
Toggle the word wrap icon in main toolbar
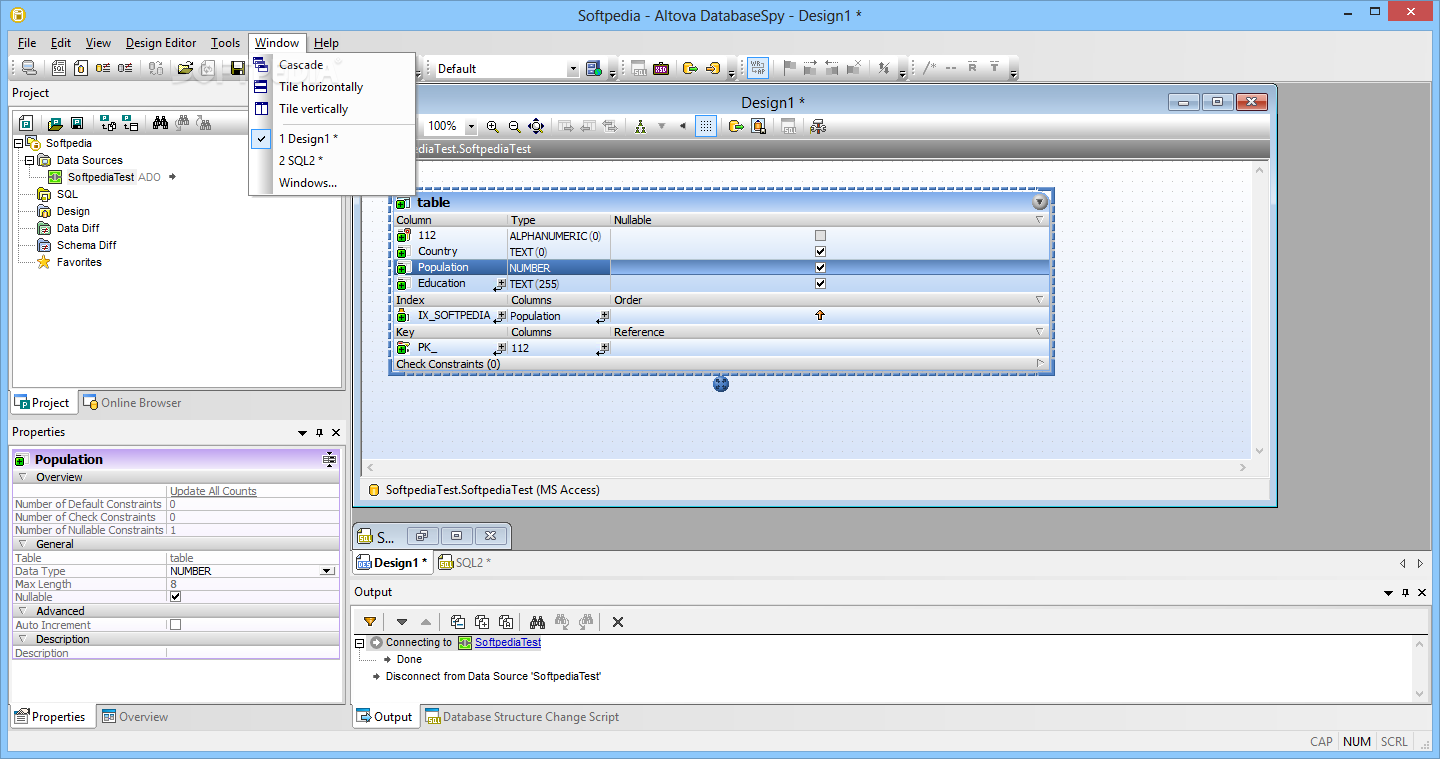point(759,68)
